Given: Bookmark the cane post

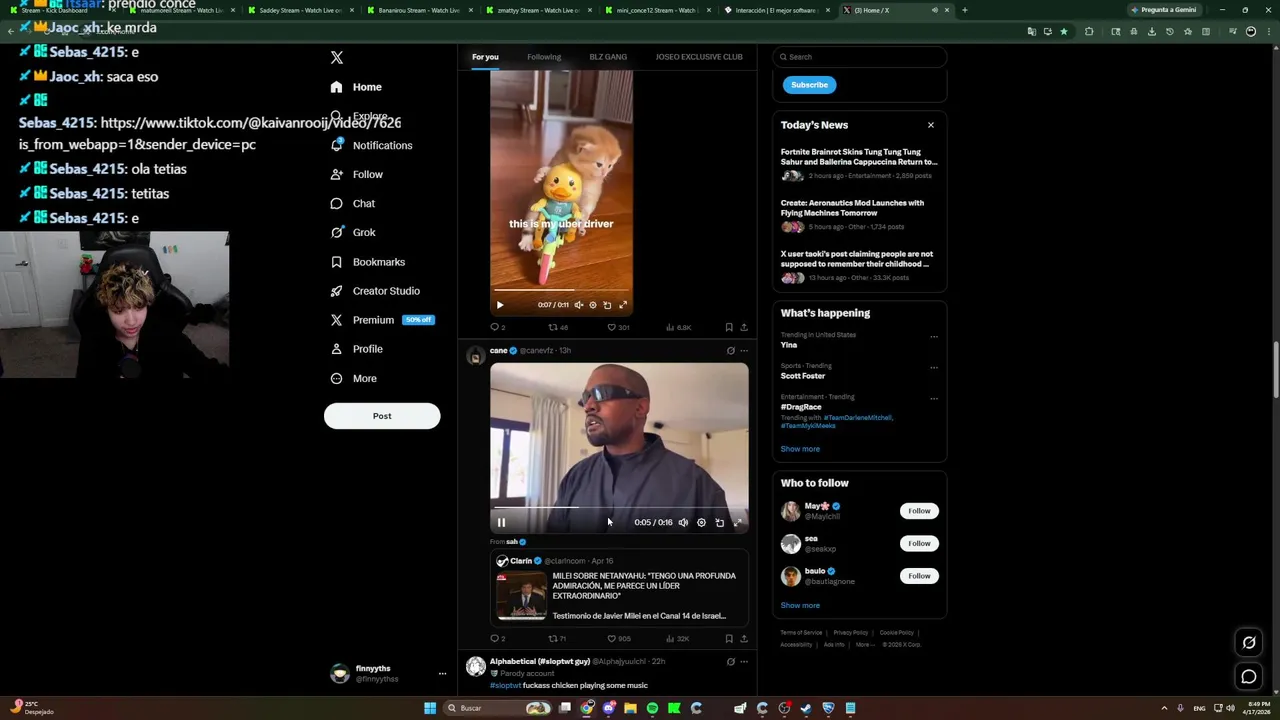Looking at the screenshot, I should (x=729, y=638).
